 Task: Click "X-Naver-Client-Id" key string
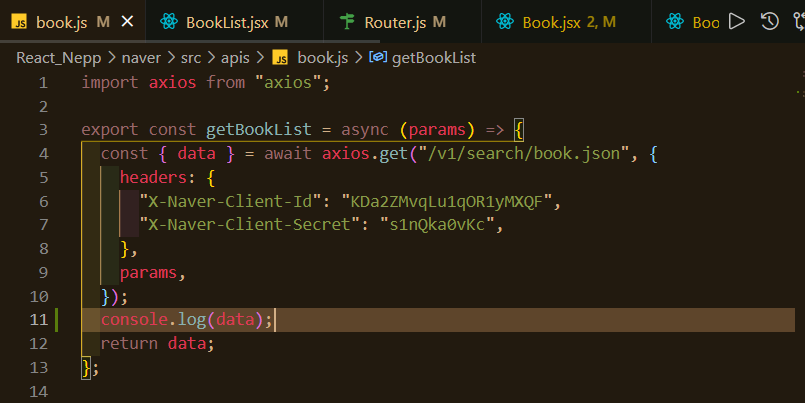click(x=230, y=201)
